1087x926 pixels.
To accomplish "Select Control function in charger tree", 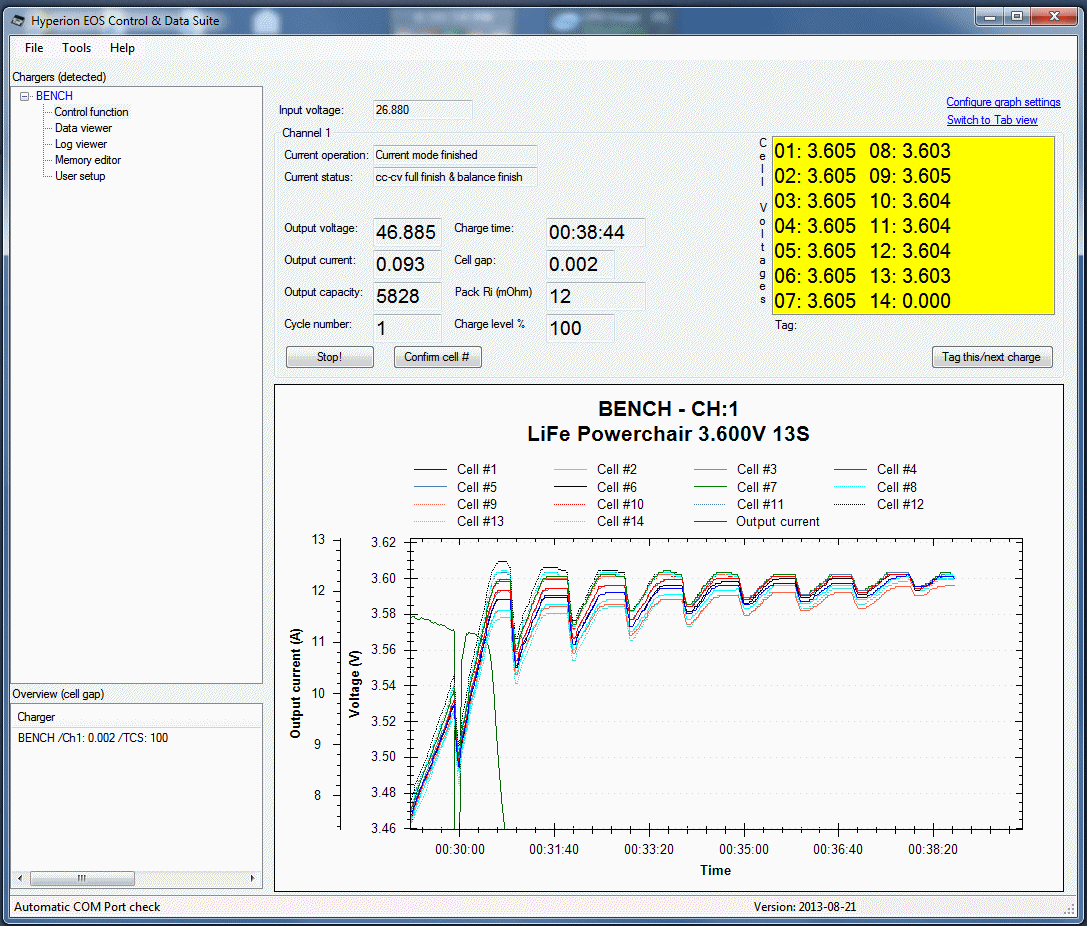I will tap(91, 112).
